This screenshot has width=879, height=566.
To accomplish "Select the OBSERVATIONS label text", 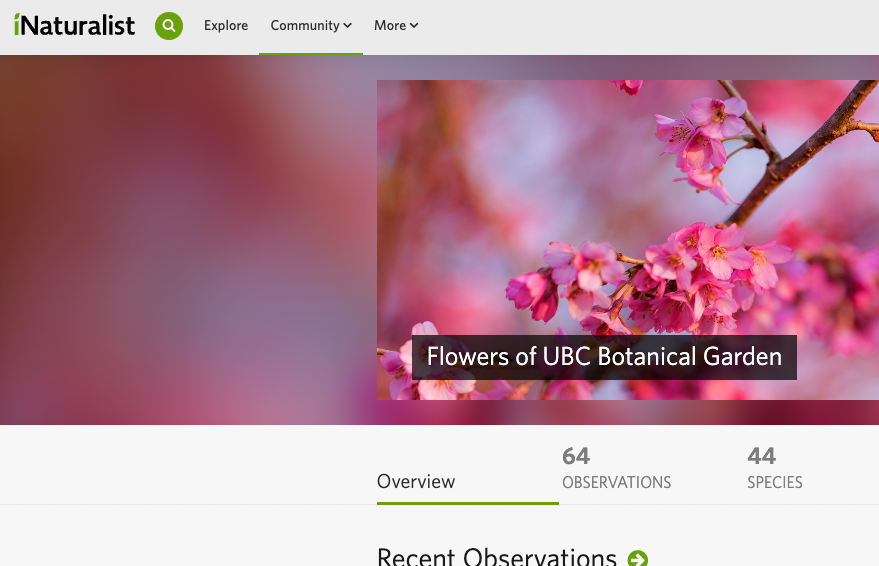I will click(617, 483).
